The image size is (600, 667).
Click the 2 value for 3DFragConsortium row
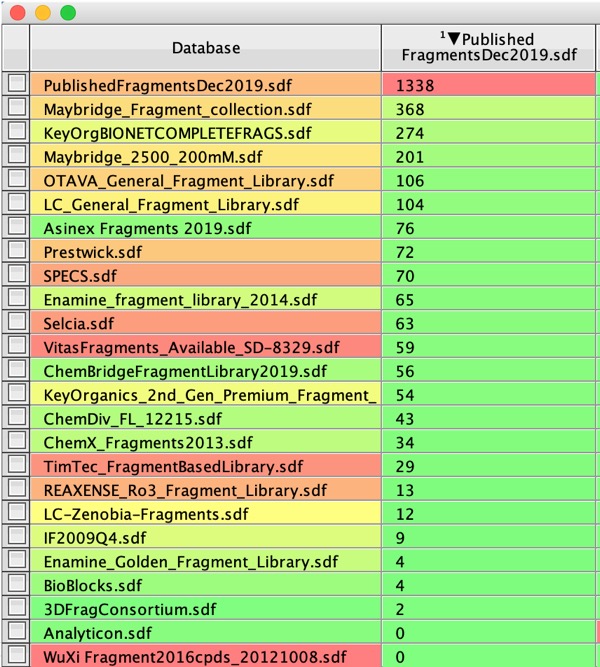click(x=489, y=608)
